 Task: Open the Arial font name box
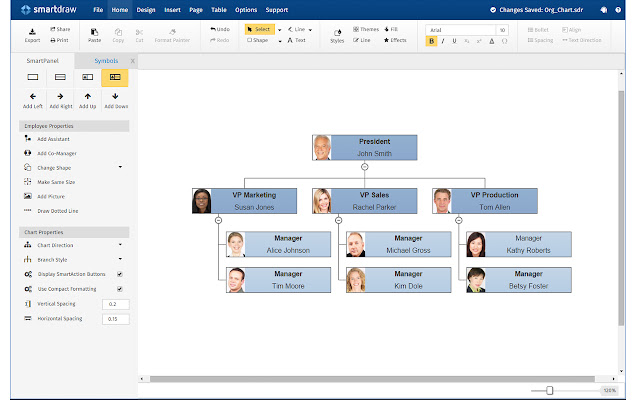click(x=460, y=30)
